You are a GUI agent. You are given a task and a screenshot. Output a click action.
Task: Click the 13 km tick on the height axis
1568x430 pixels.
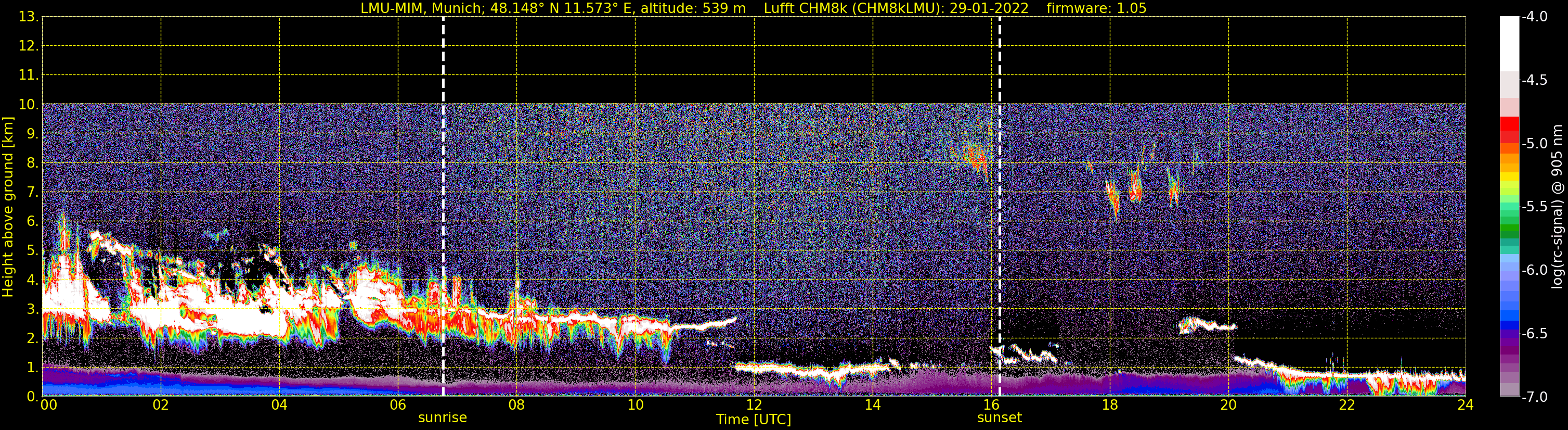(x=28, y=17)
